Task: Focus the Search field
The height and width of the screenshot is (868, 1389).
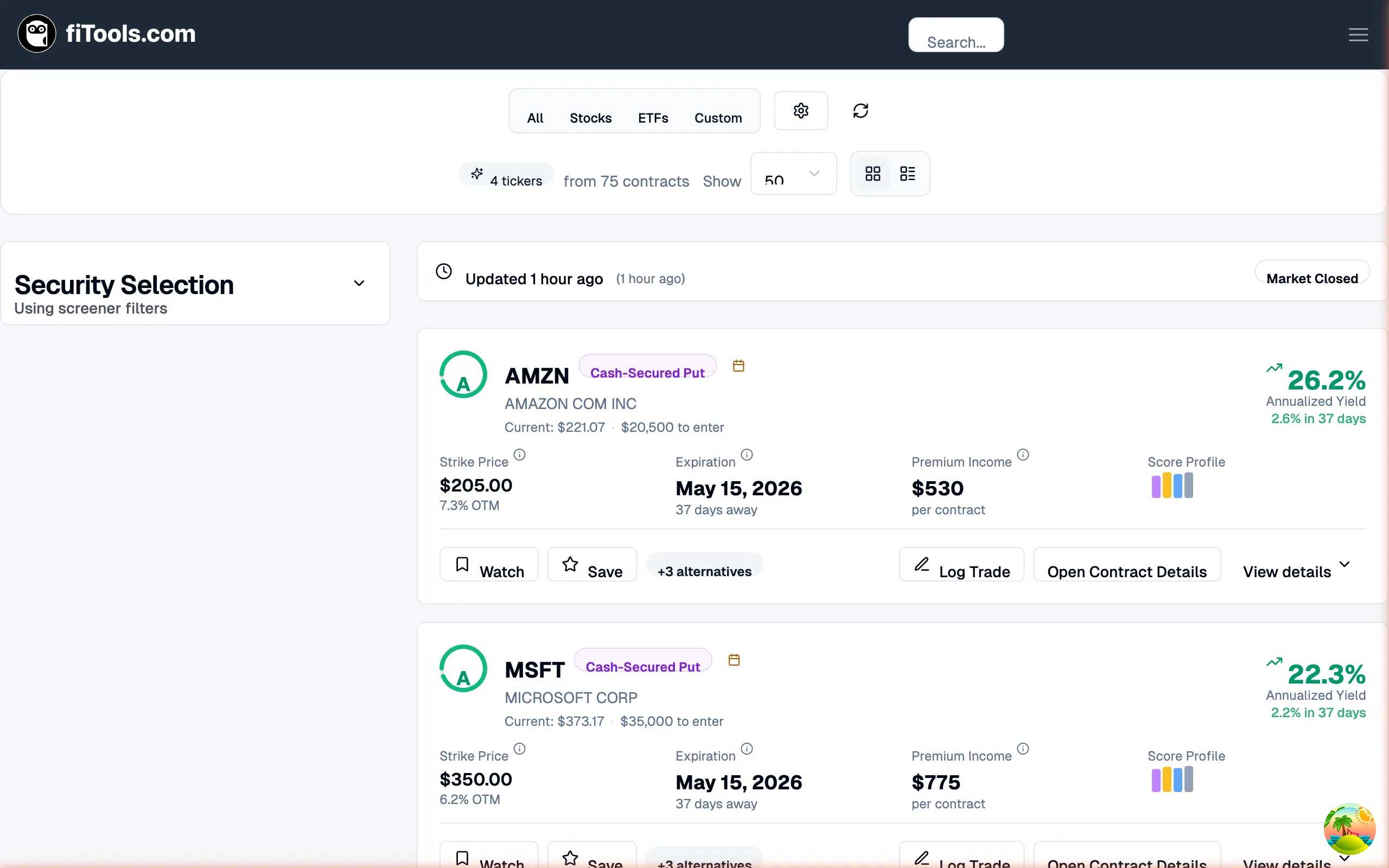Action: (955, 35)
